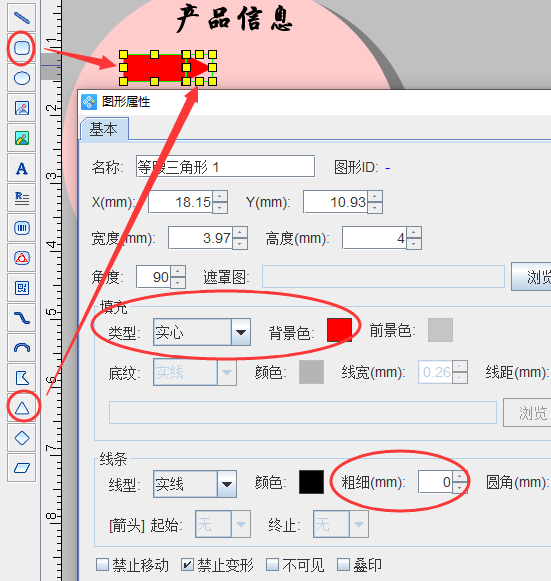Select the isosceles triangle tool
Image resolution: width=551 pixels, height=581 pixels.
[21, 408]
